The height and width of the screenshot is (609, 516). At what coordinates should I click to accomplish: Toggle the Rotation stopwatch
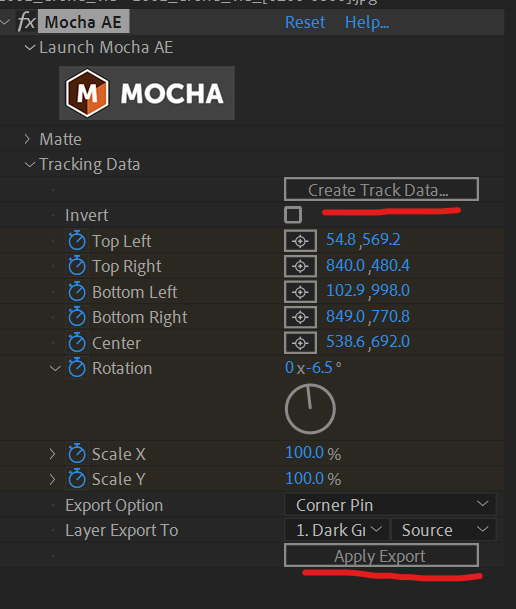coord(76,368)
